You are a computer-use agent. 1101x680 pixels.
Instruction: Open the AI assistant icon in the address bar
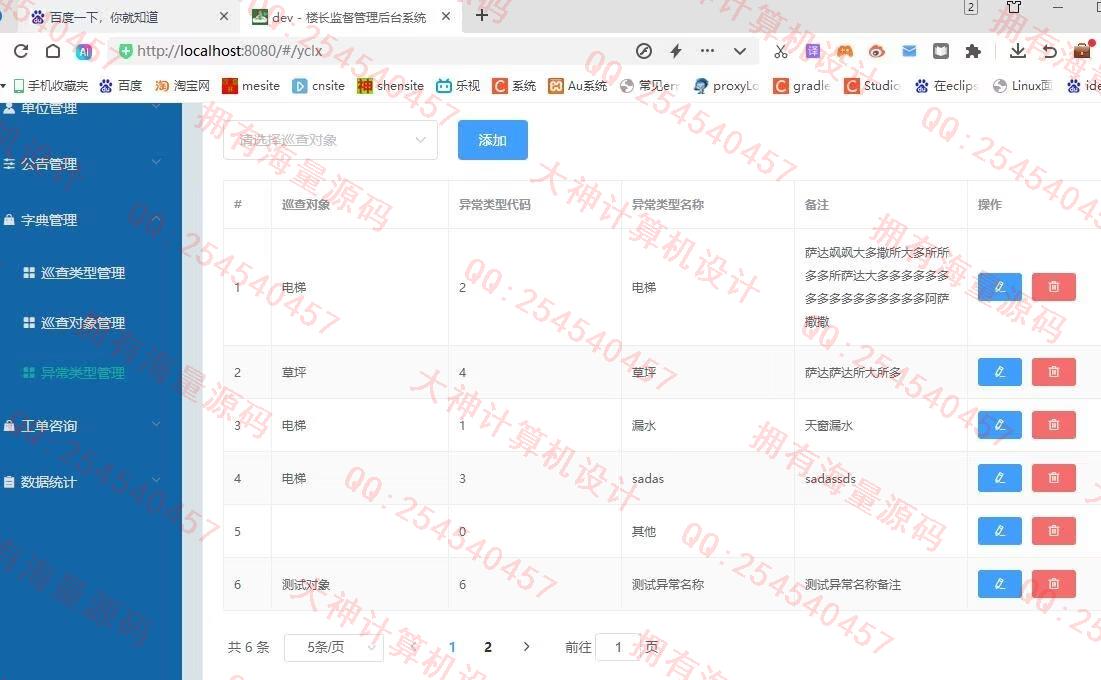[84, 51]
